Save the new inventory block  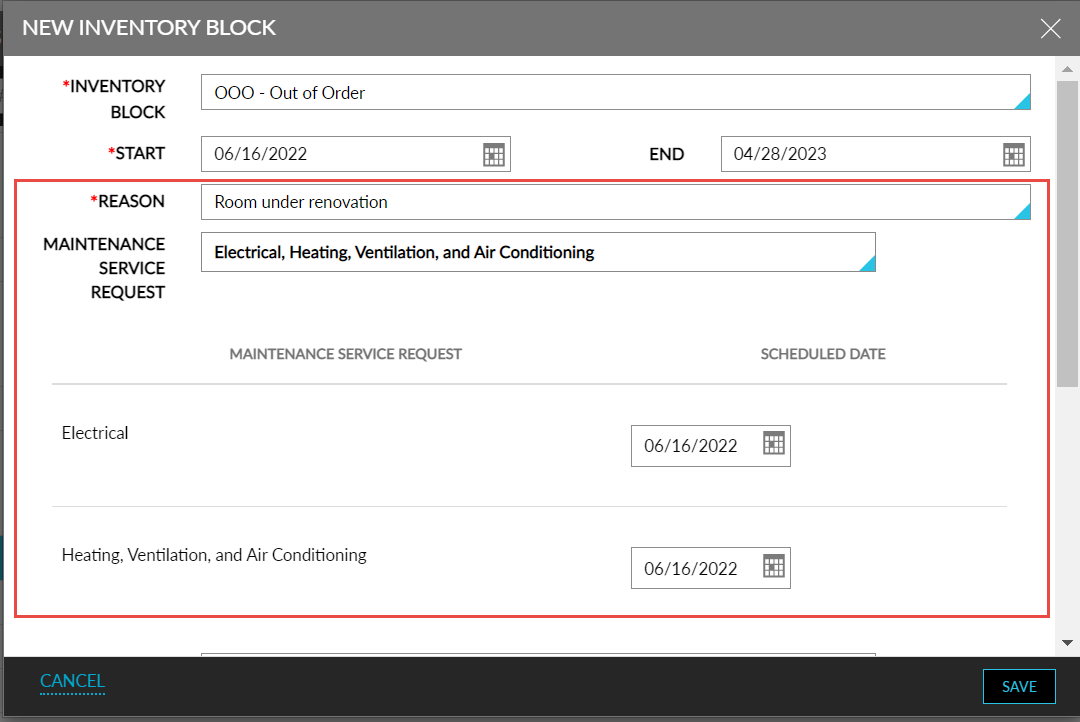tap(1018, 686)
